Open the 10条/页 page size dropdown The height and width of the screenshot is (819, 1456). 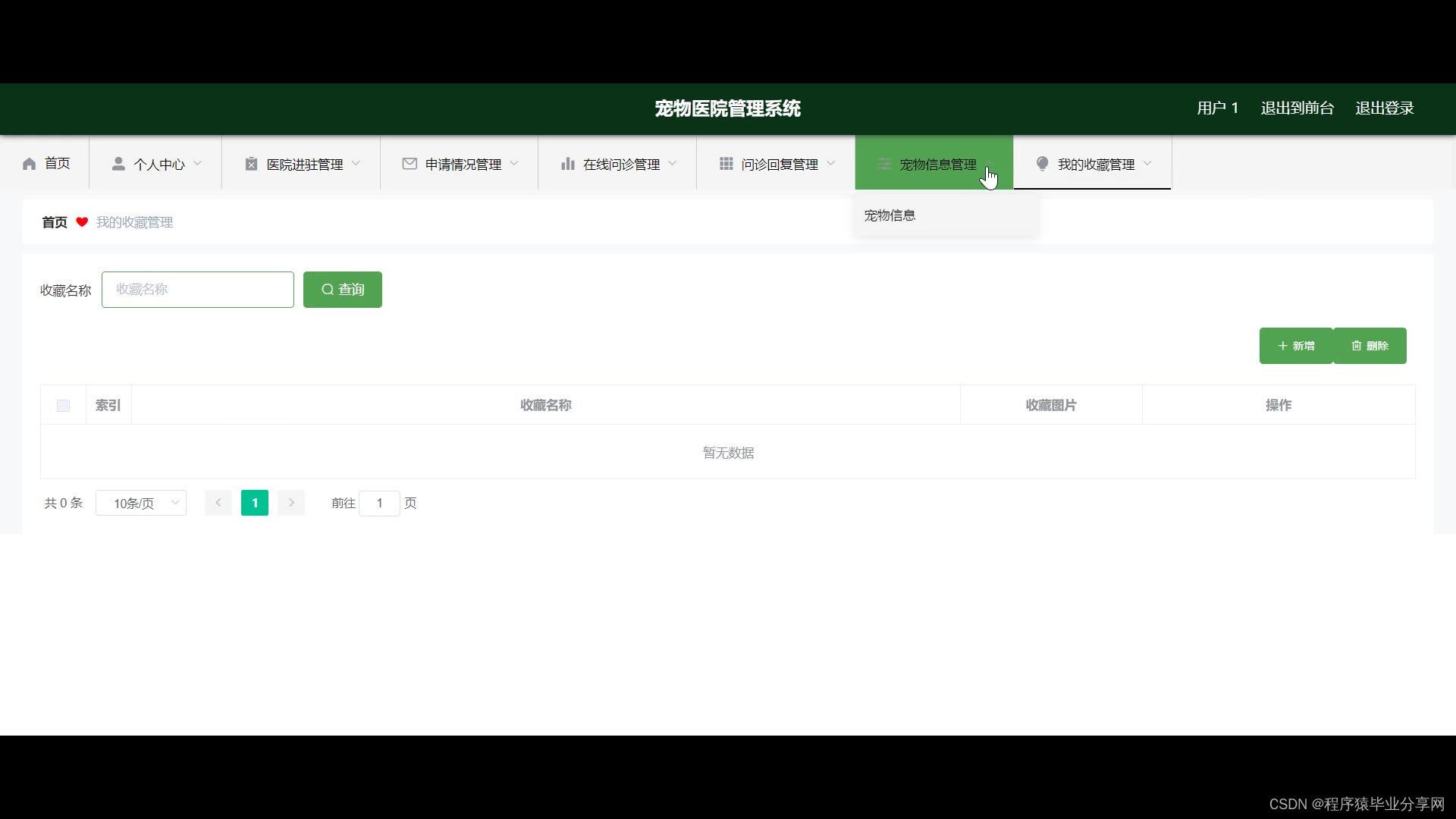click(x=141, y=503)
